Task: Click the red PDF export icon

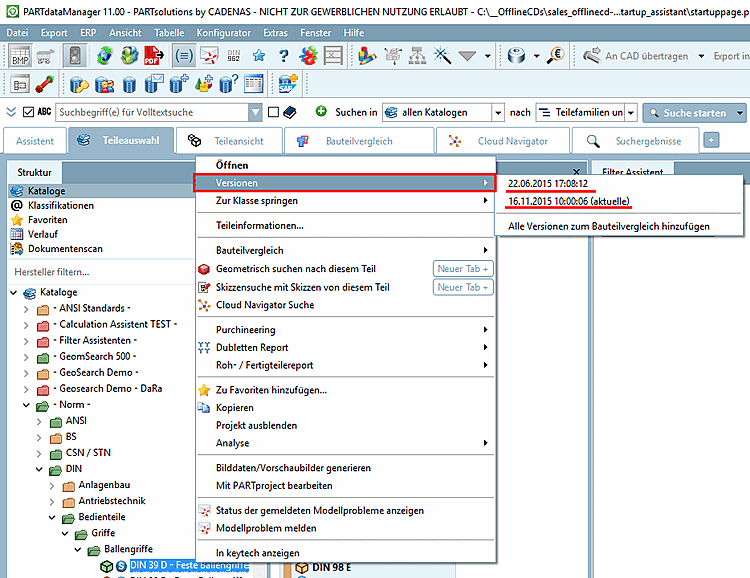Action: (154, 56)
